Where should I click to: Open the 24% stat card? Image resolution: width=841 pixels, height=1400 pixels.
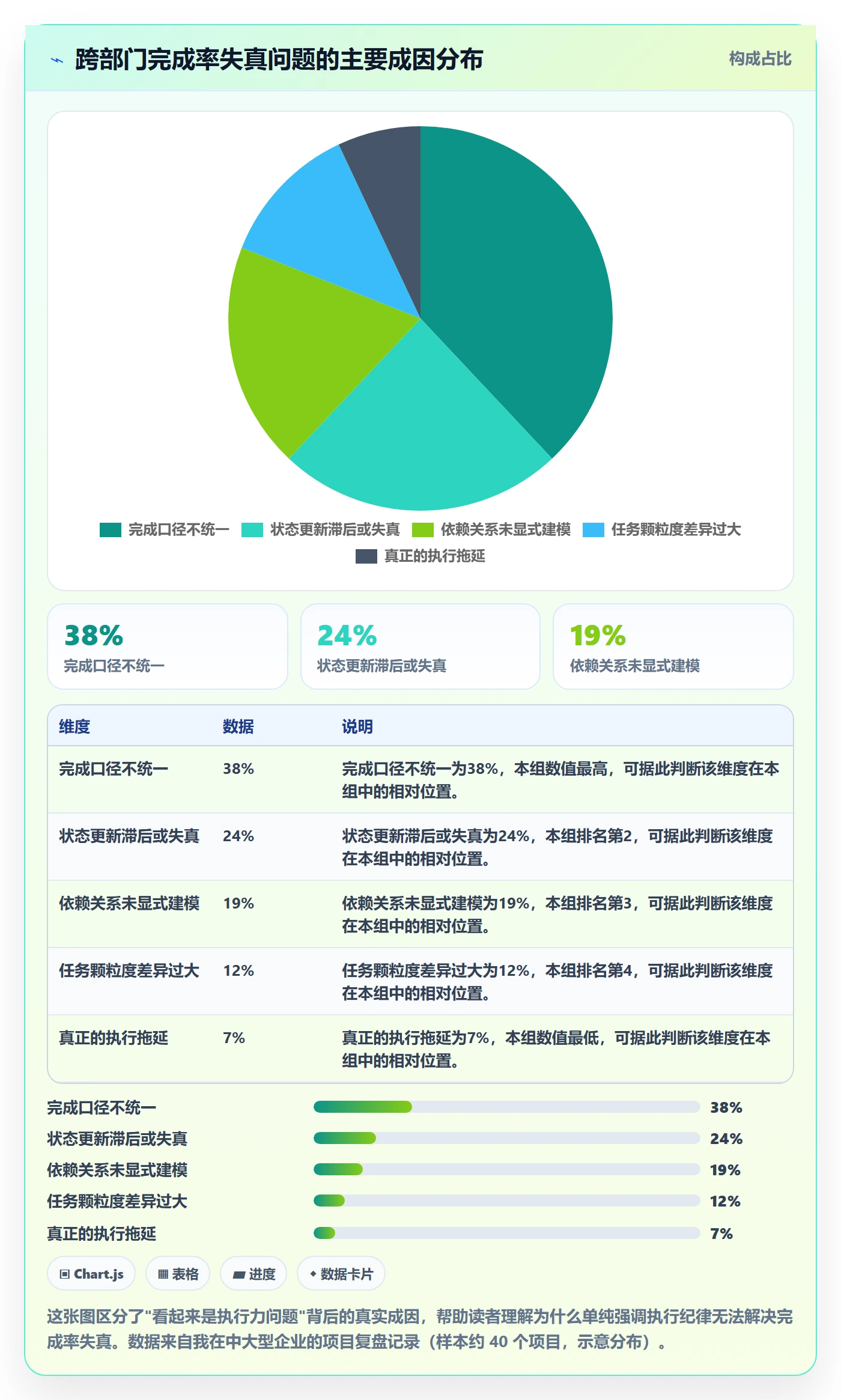[x=421, y=647]
